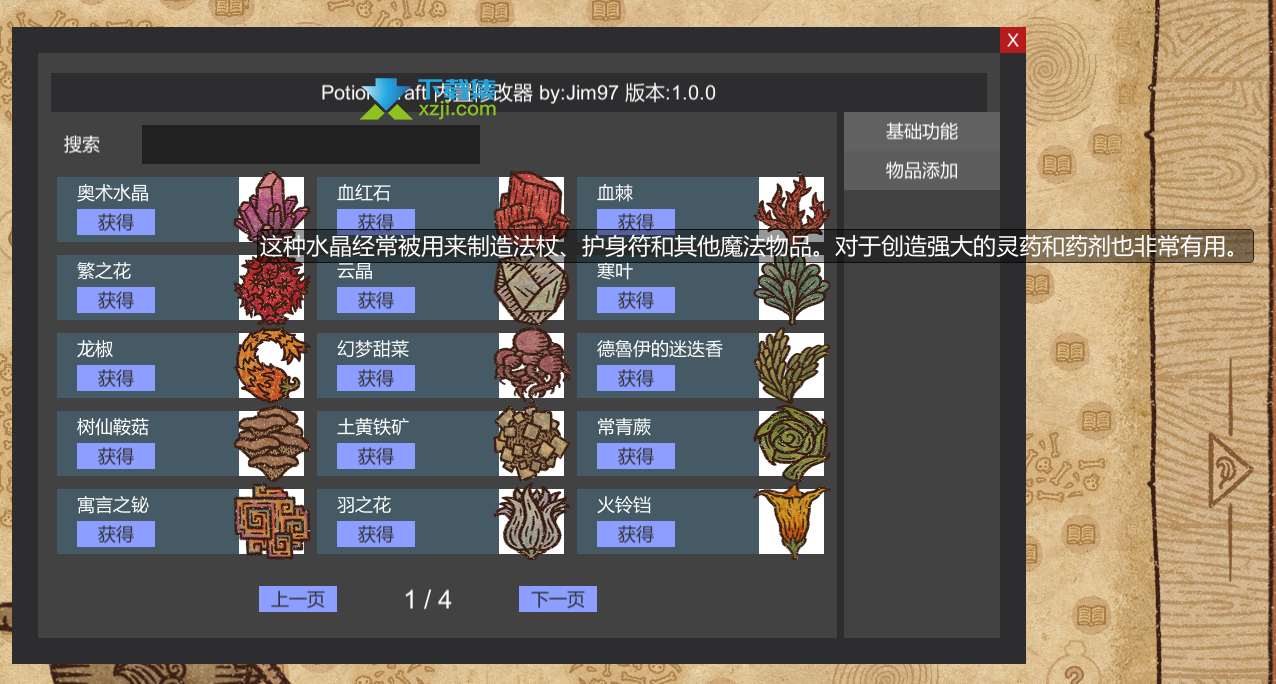Switch to the 物品添加 tab
Screen dimensions: 1276x684
tap(922, 171)
